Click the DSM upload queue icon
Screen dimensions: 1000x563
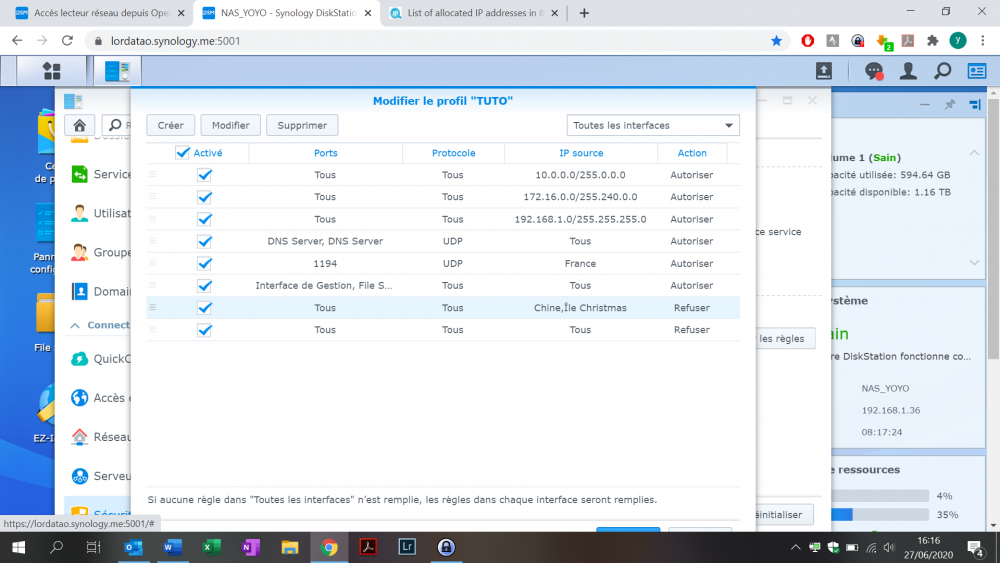824,71
